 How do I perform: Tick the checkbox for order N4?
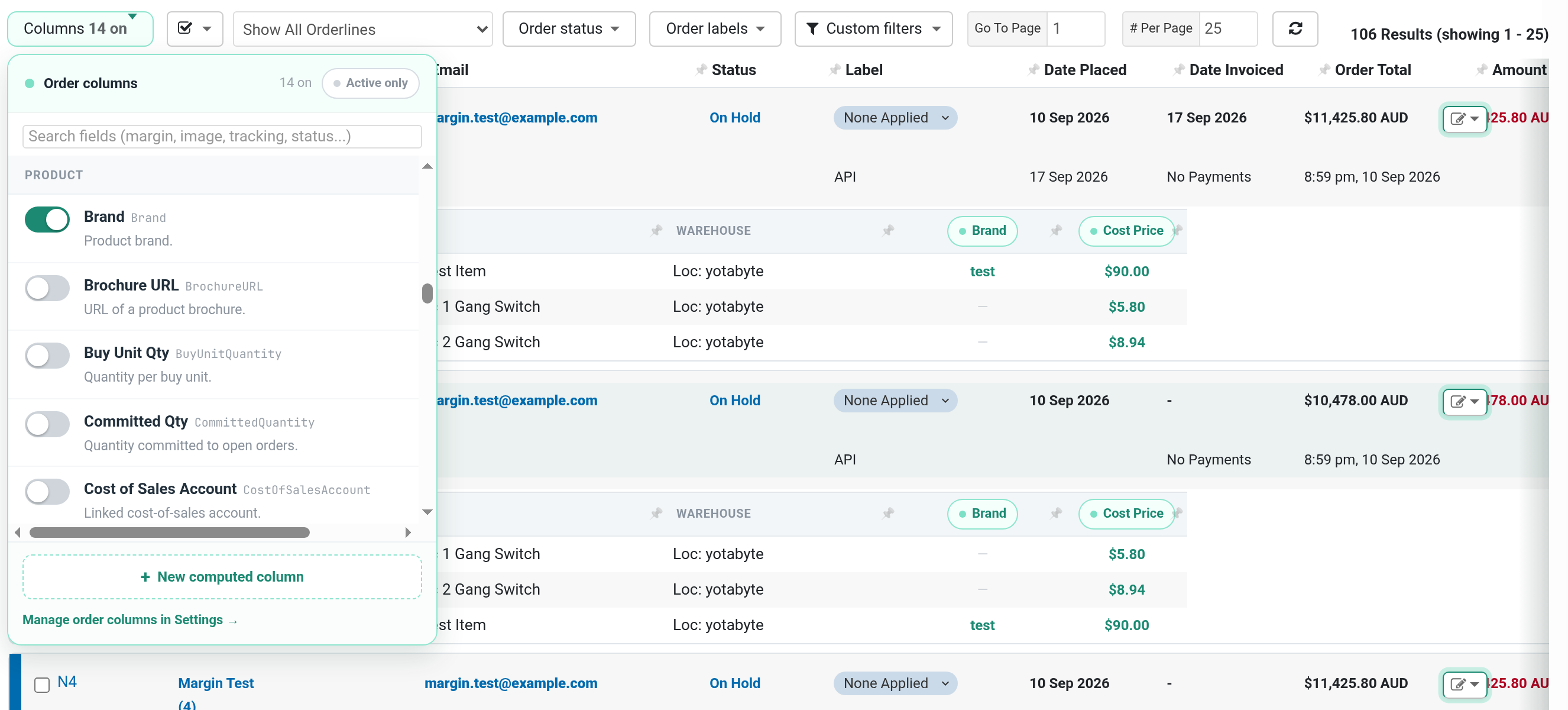pos(42,685)
